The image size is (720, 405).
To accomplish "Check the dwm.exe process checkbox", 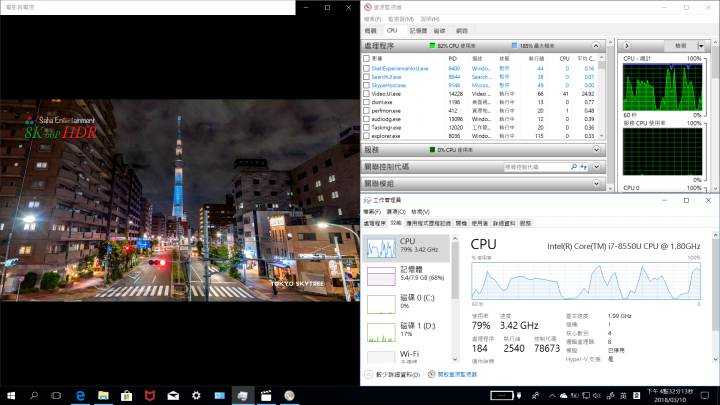I will click(x=366, y=102).
